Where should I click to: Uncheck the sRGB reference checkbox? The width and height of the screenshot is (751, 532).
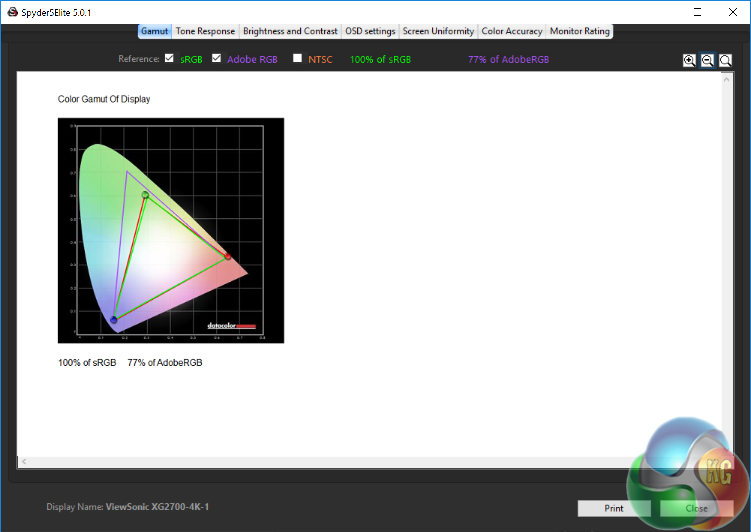[x=169, y=58]
